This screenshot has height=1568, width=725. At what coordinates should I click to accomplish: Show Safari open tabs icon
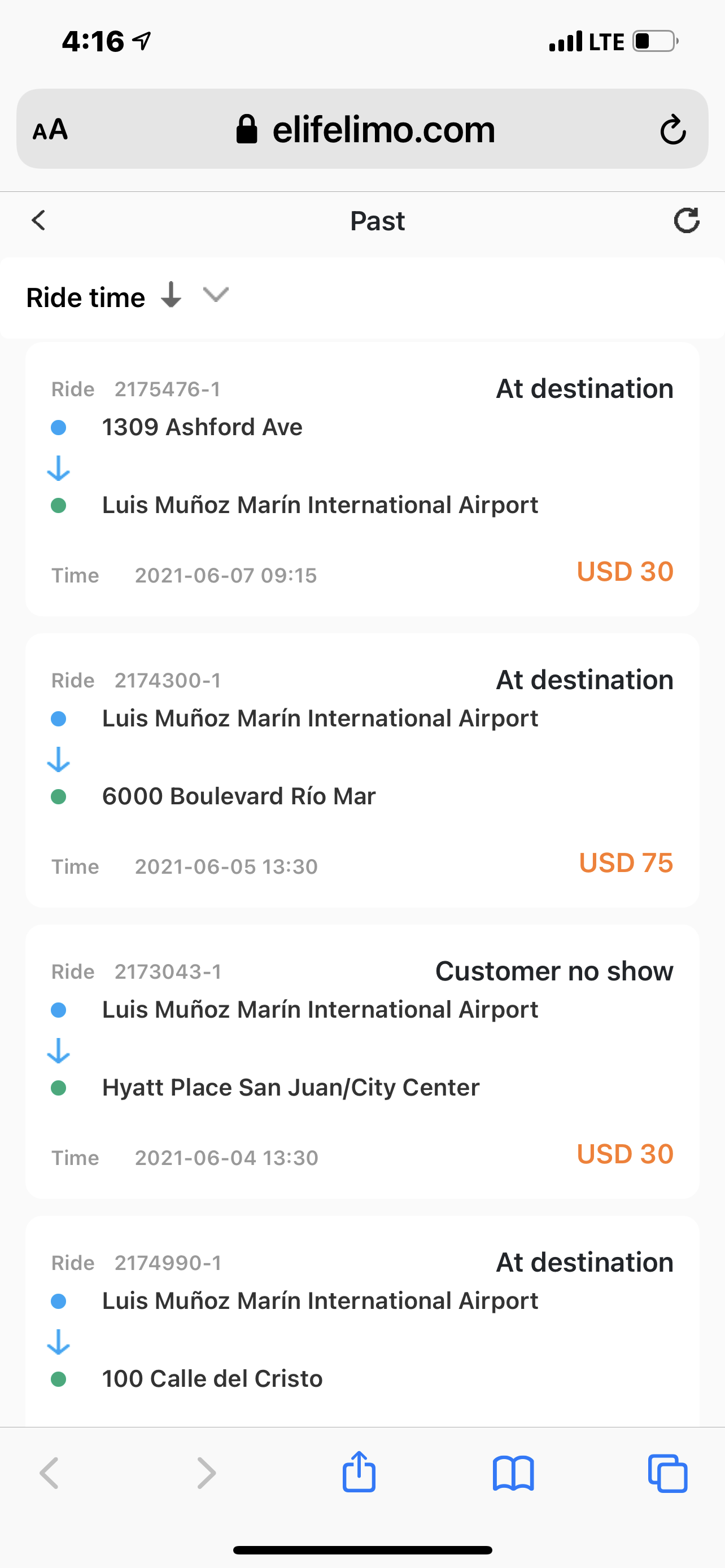coord(668,1474)
